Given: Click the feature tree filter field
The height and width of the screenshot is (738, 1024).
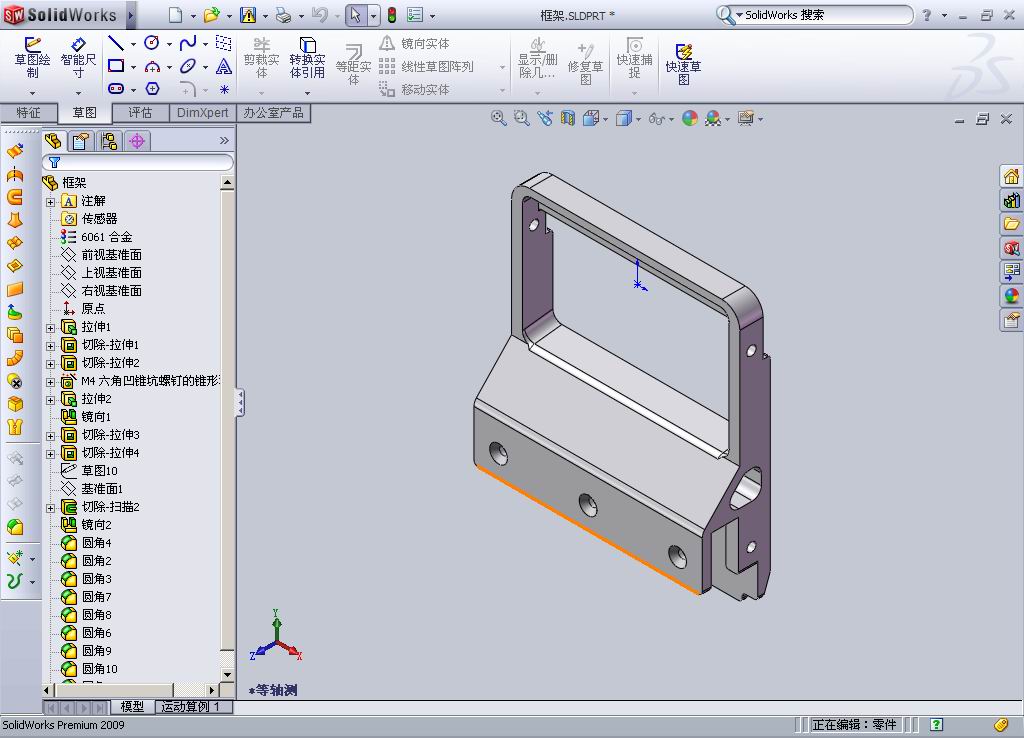Looking at the screenshot, I should click(138, 162).
